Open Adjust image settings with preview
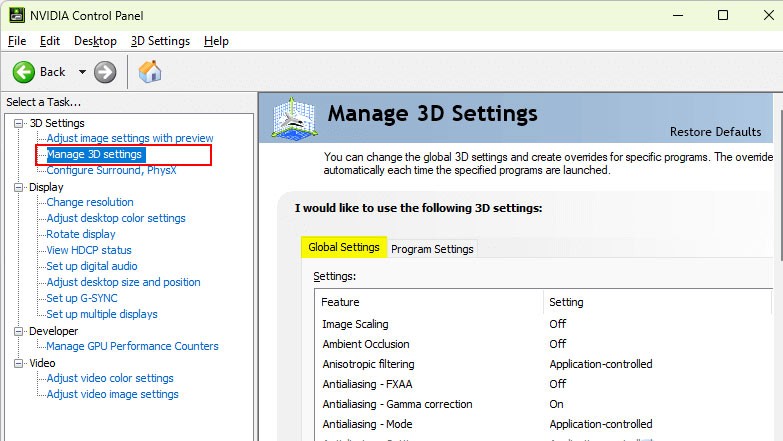The image size is (783, 441). click(x=130, y=138)
